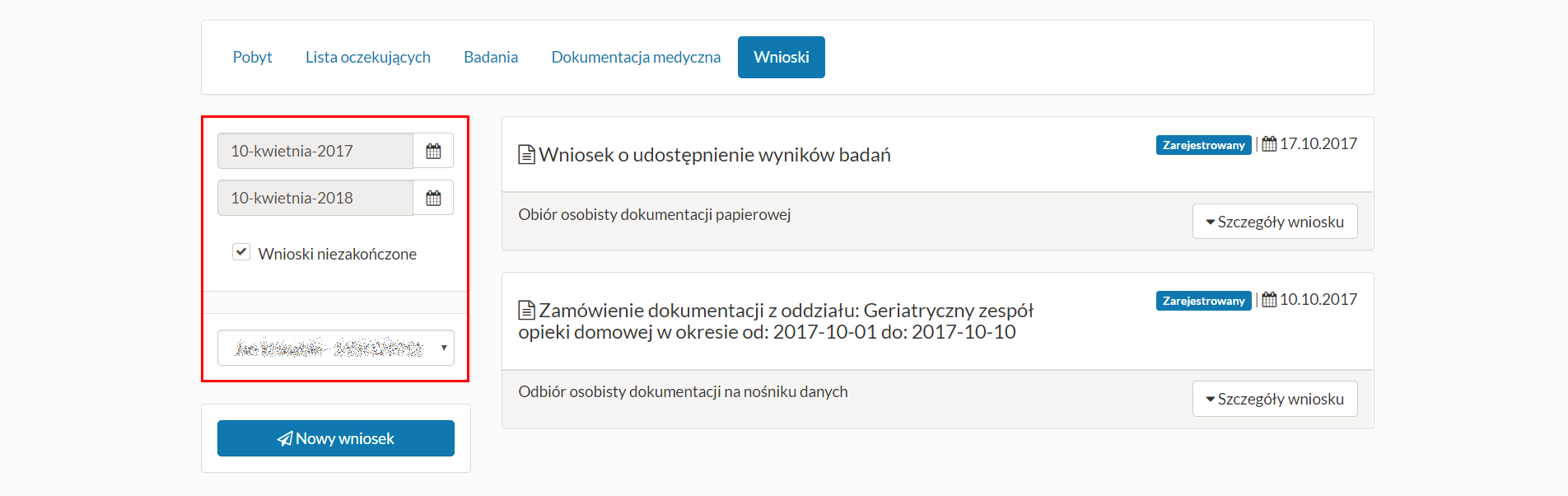The image size is (1568, 496).
Task: Click end date field 10-kwietnia-2018
Action: (x=315, y=198)
